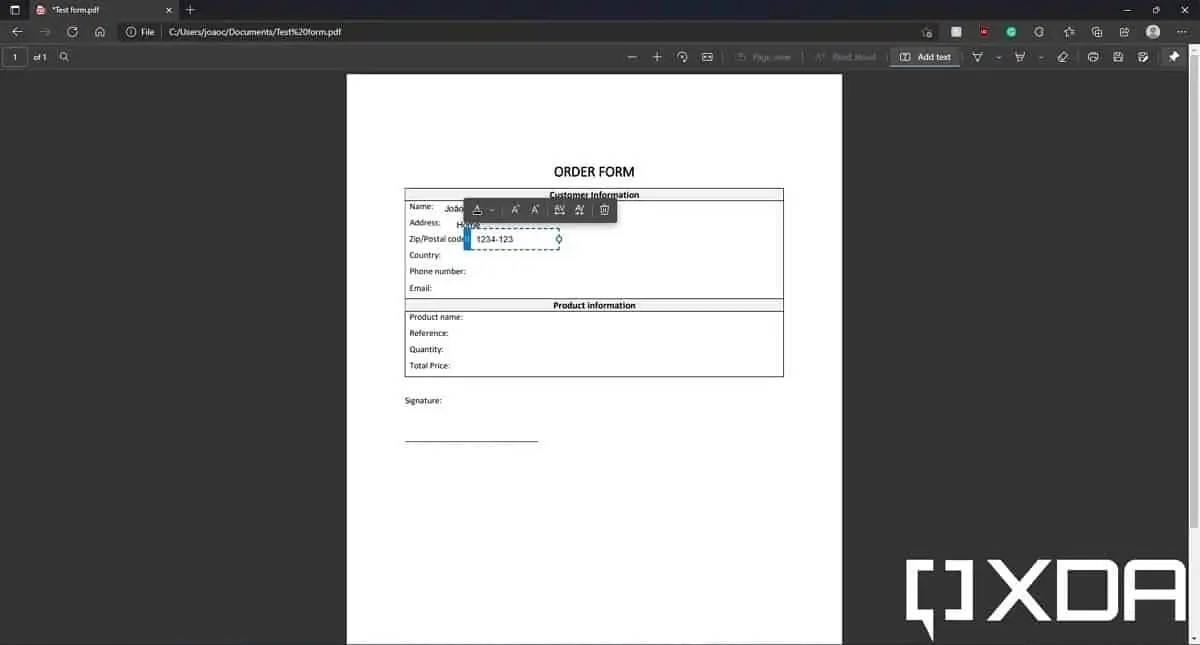Refresh the page using reload button
The height and width of the screenshot is (645, 1200).
(x=72, y=32)
